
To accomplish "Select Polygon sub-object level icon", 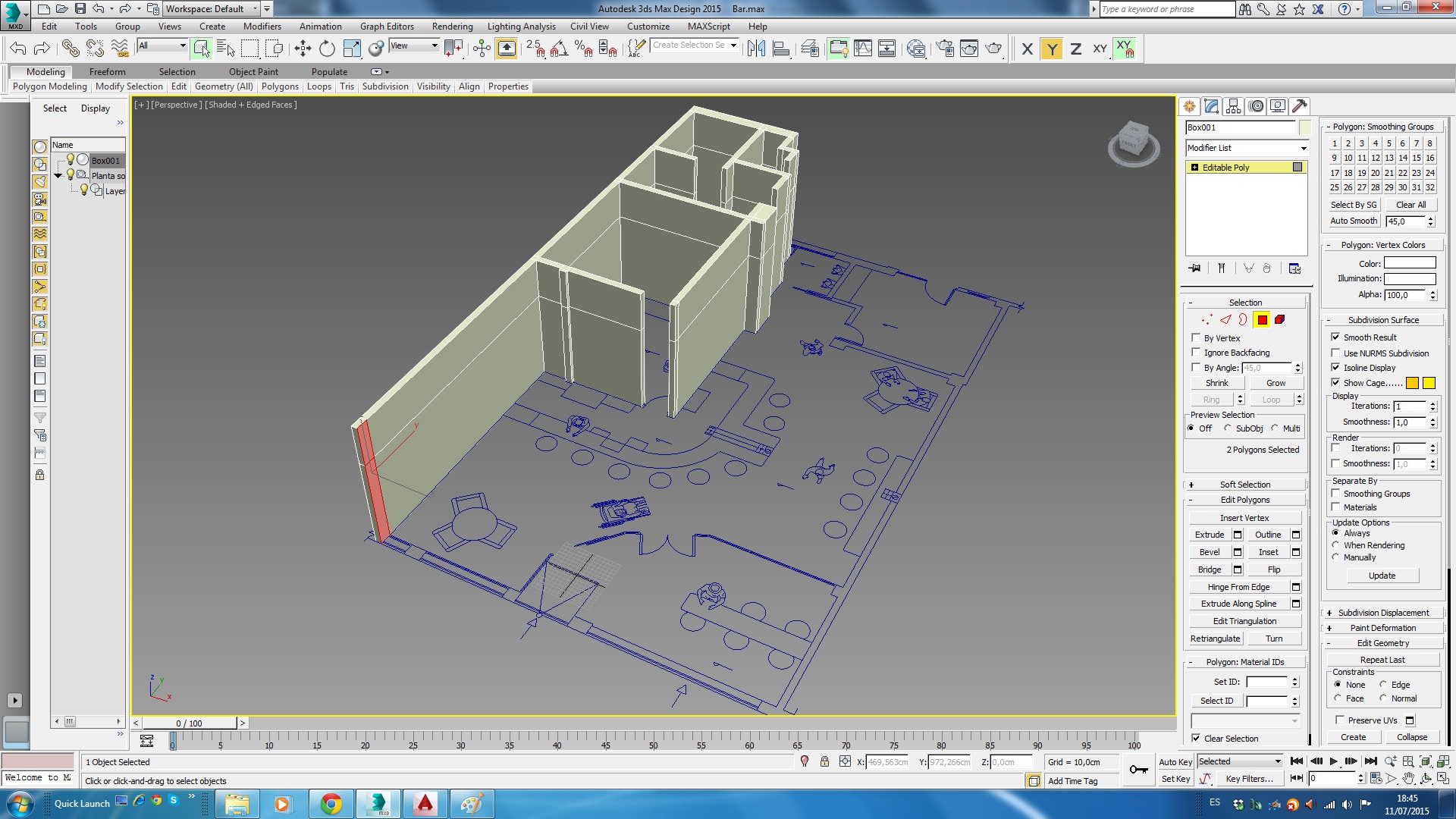I will click(1262, 320).
